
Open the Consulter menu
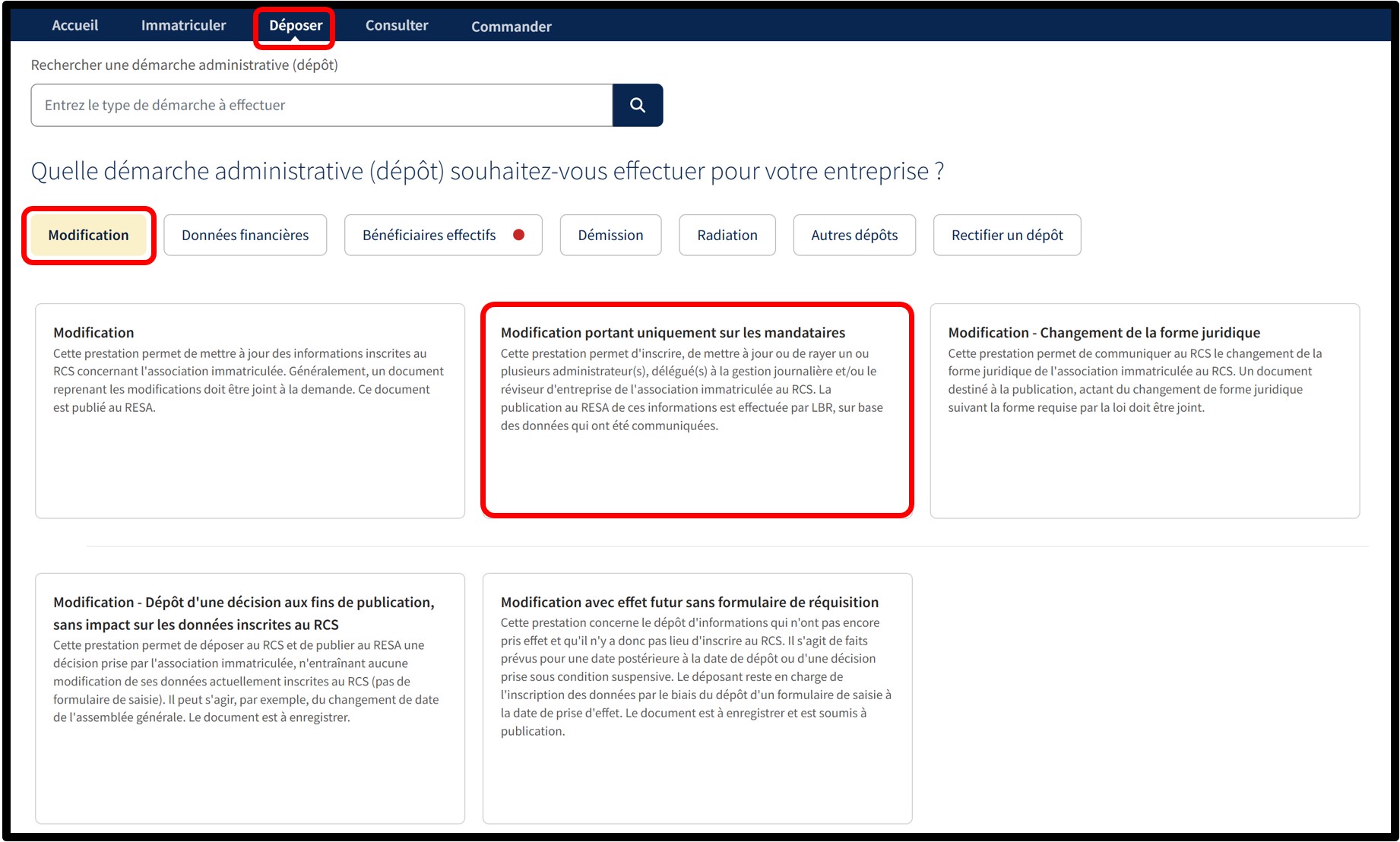pos(396,25)
